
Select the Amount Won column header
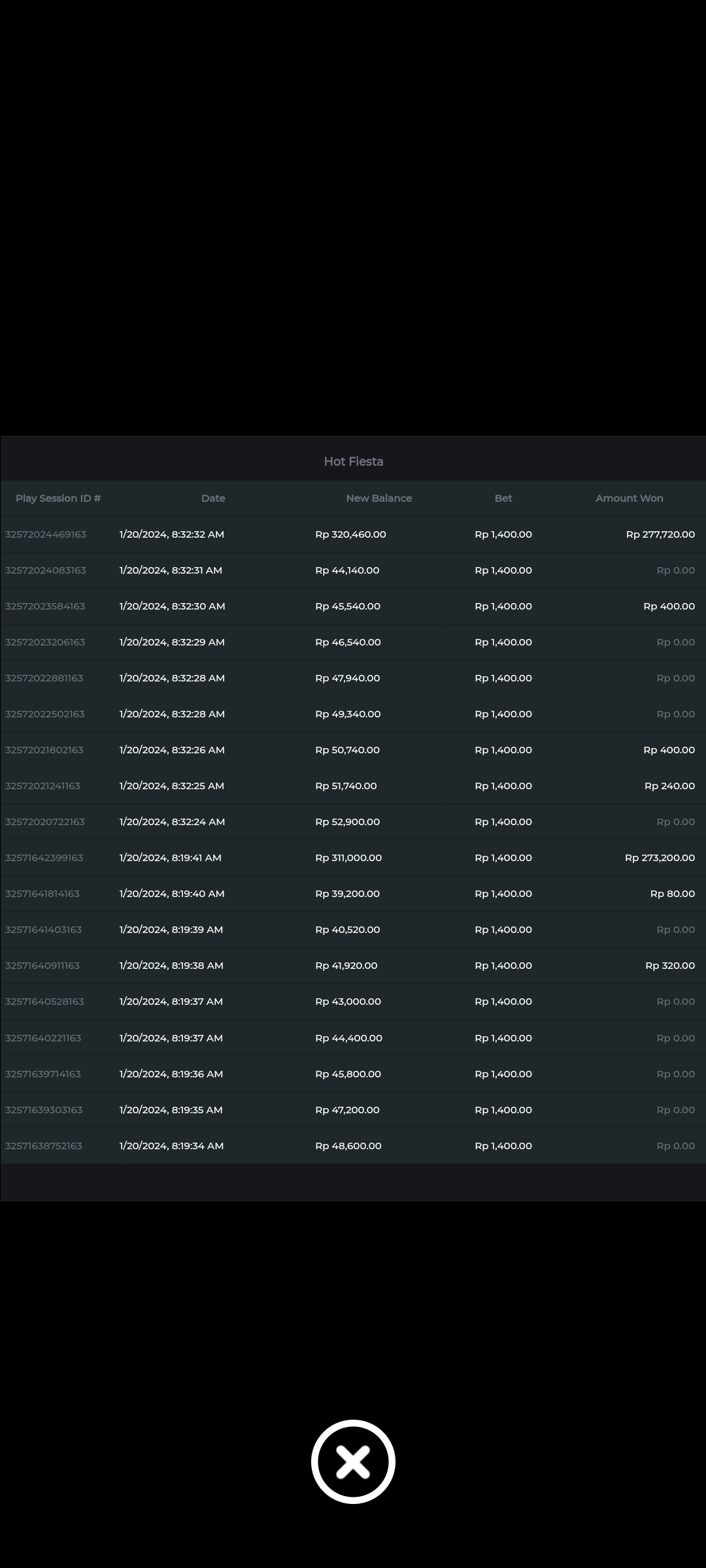tap(629, 498)
